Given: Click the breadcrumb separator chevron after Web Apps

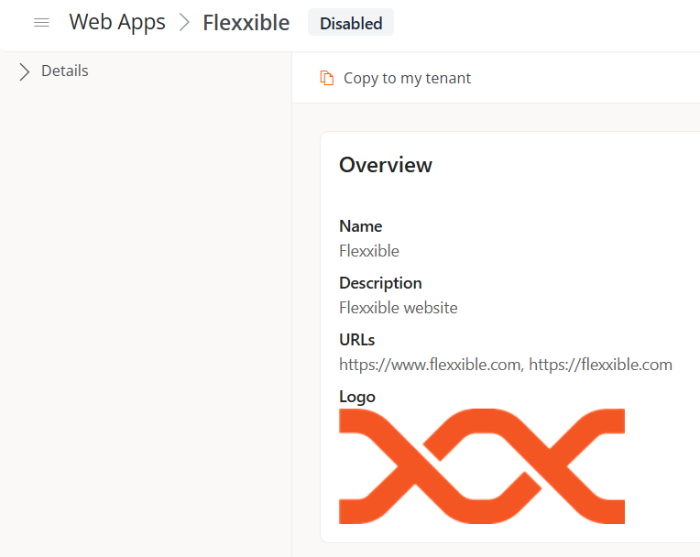Looking at the screenshot, I should tap(184, 23).
